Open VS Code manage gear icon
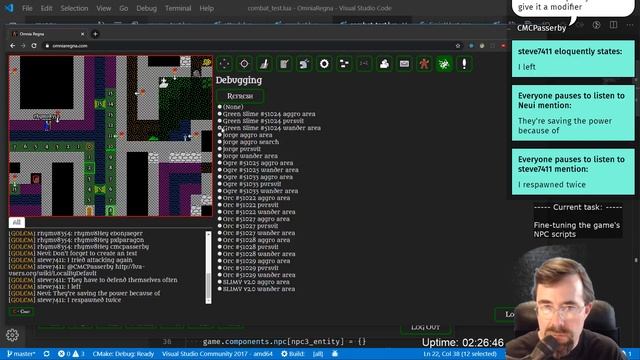The width and height of the screenshot is (640, 360). (12, 335)
